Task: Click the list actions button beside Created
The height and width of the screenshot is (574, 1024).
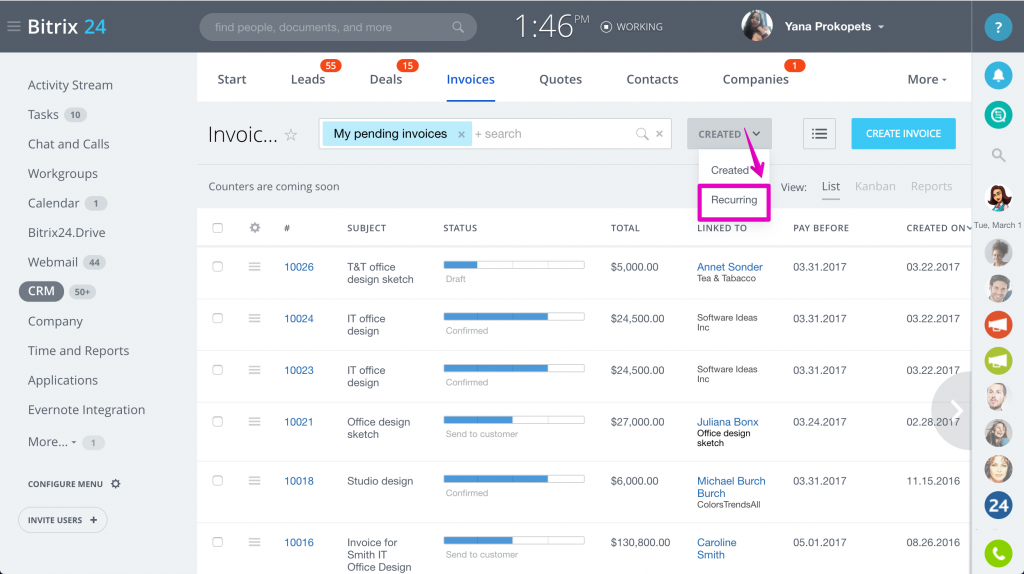Action: (819, 134)
